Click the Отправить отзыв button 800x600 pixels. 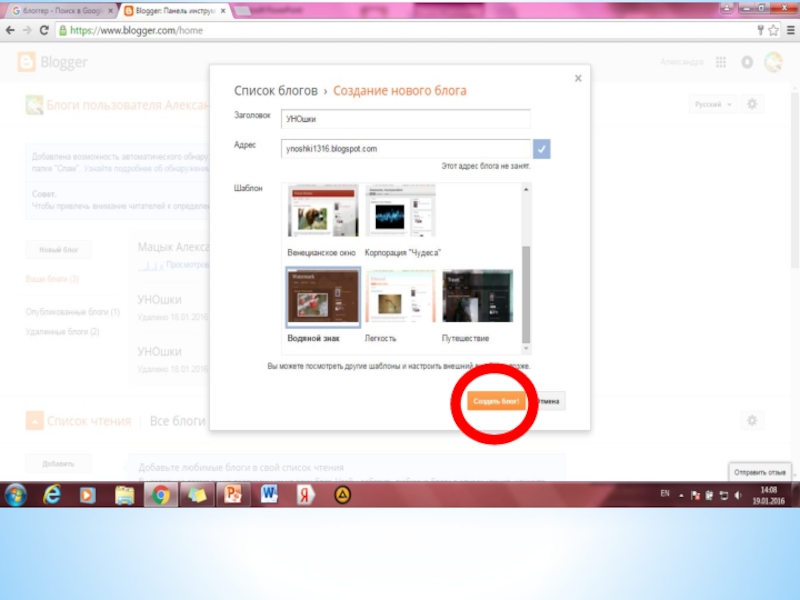[759, 472]
